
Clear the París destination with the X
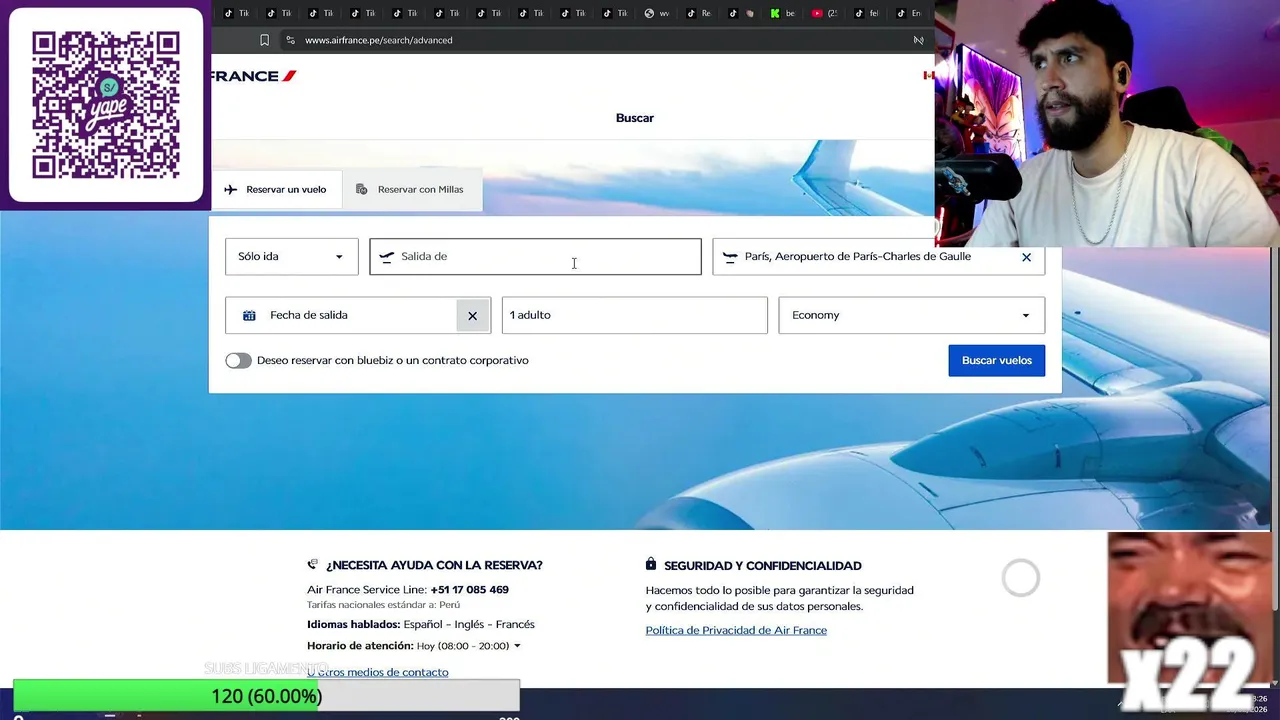click(1026, 257)
